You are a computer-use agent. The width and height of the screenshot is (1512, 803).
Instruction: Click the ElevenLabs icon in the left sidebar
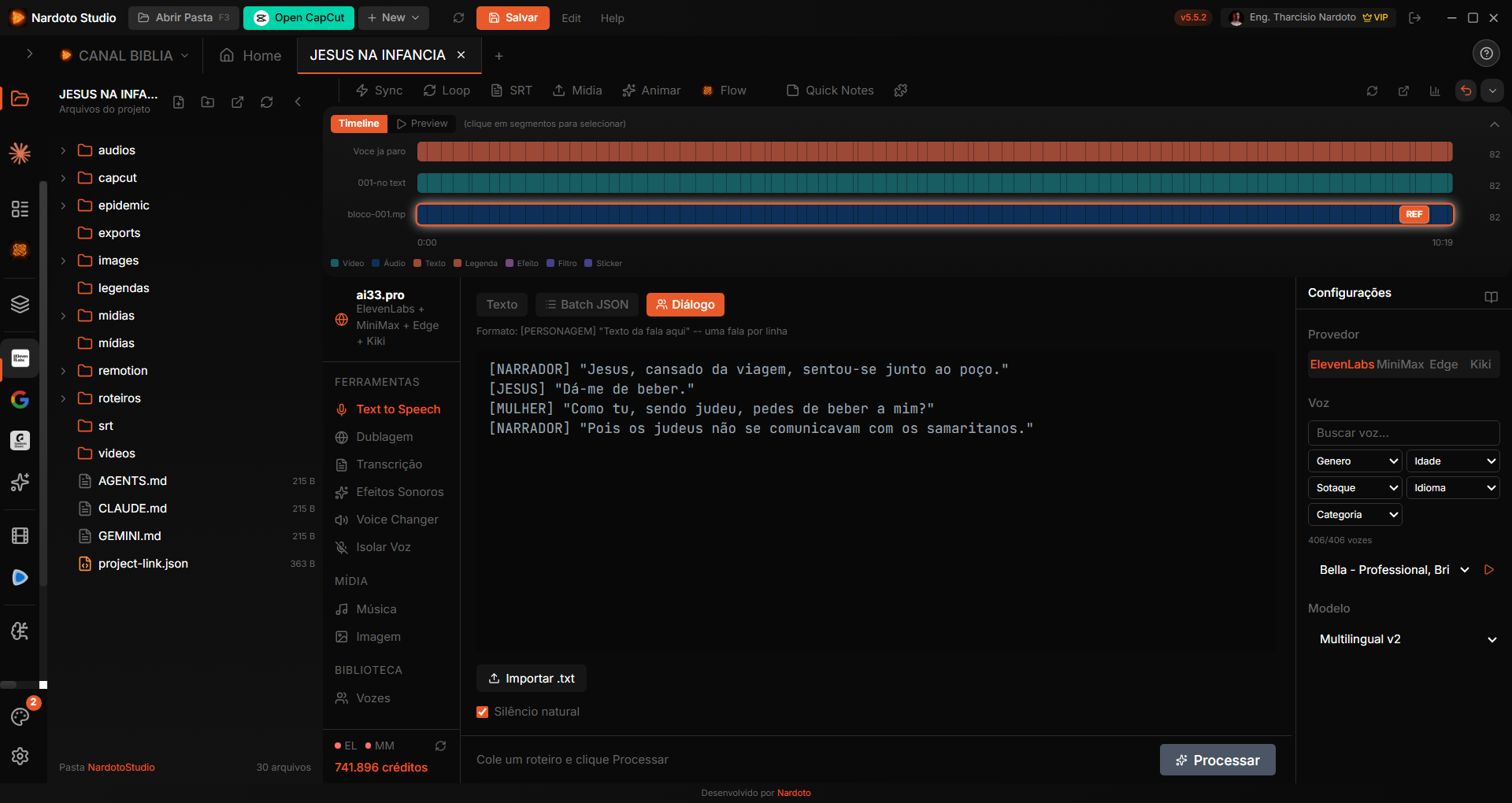pyautogui.click(x=20, y=358)
